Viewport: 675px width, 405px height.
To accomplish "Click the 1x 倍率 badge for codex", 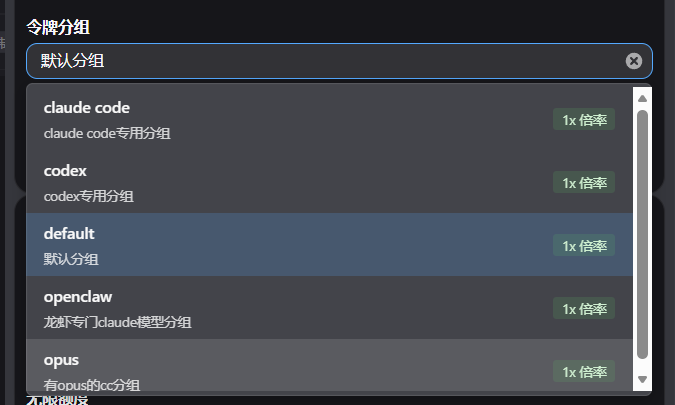I will click(x=584, y=182).
